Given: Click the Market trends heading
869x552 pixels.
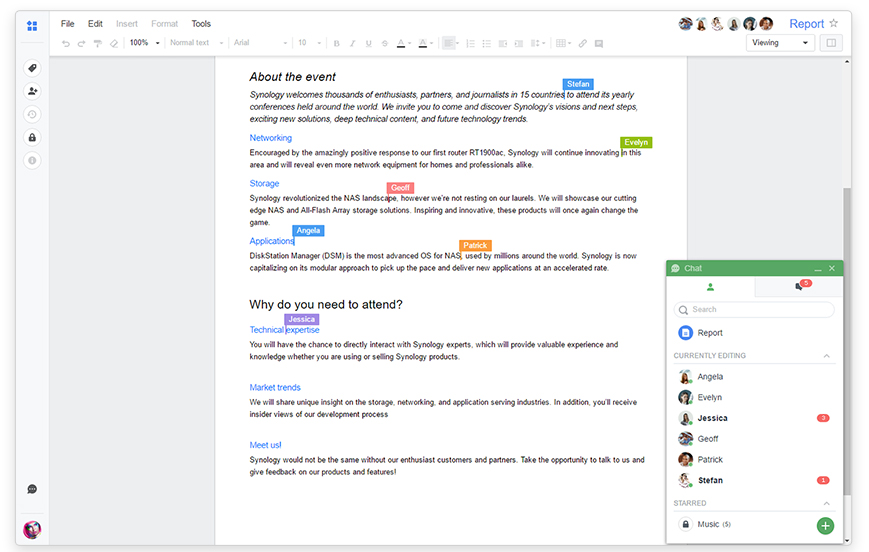Looking at the screenshot, I should [275, 387].
